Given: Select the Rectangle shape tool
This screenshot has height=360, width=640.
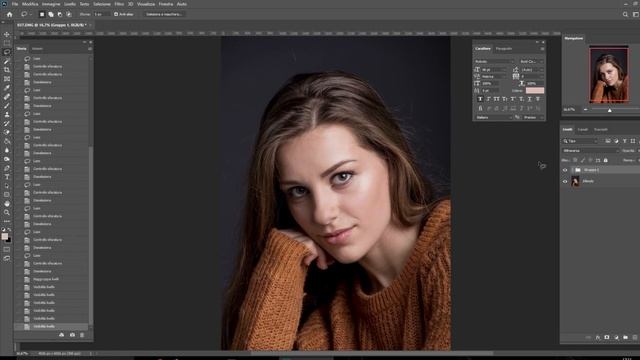Looking at the screenshot, I should click(x=7, y=195).
